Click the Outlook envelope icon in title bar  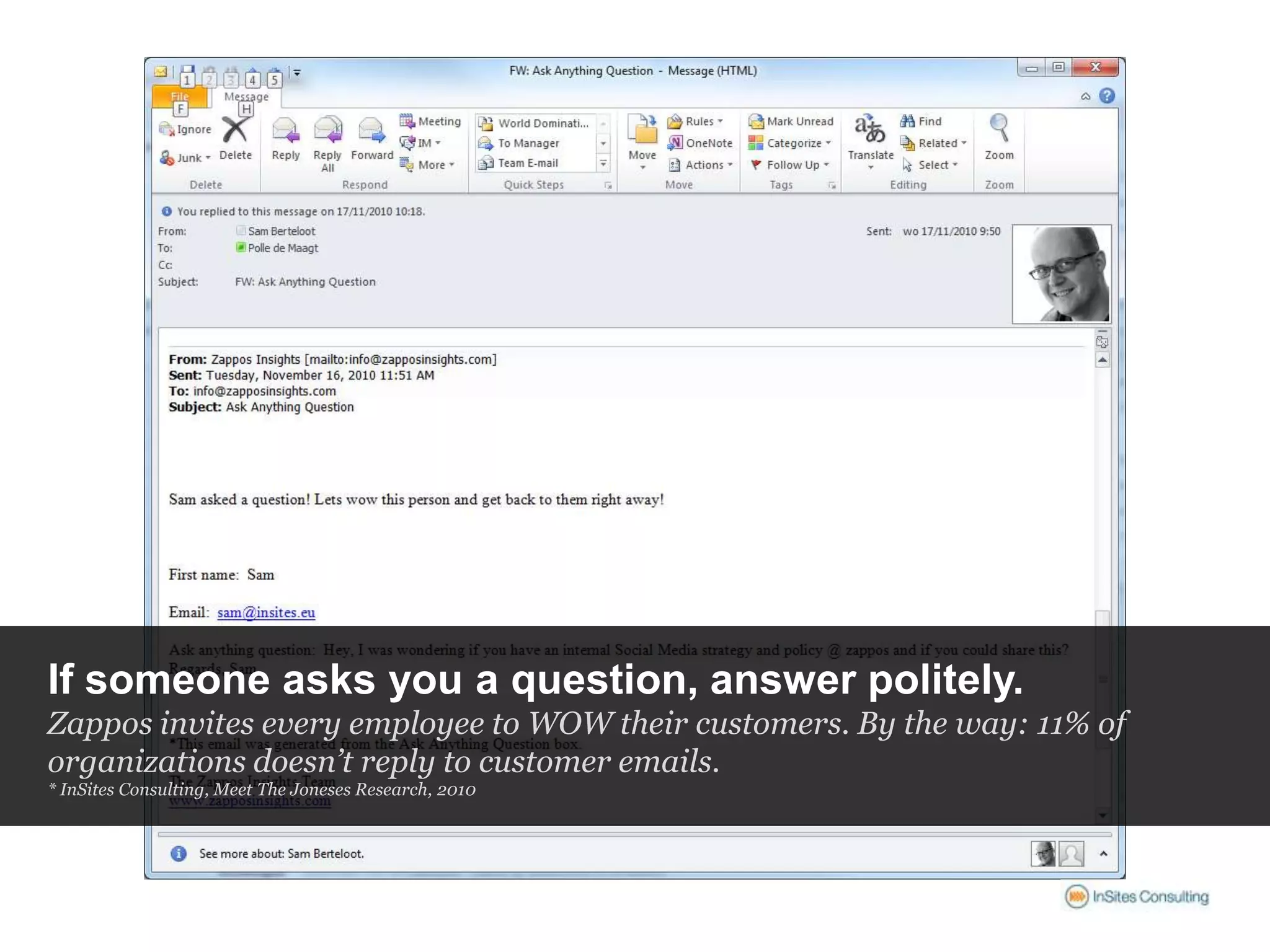coord(161,71)
